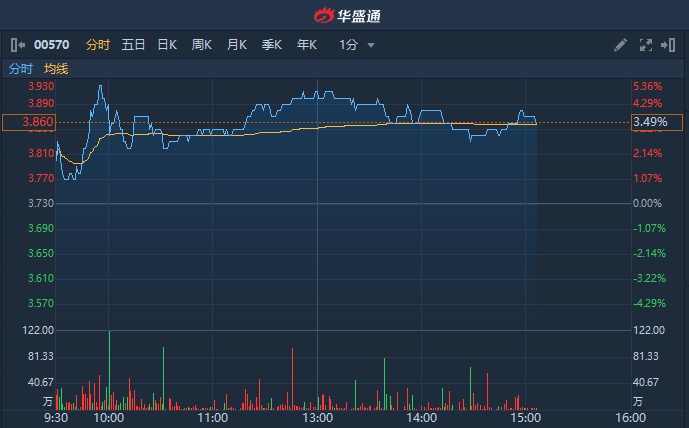Toggle the 均线 average line legend
The height and width of the screenshot is (428, 689).
coord(57,69)
